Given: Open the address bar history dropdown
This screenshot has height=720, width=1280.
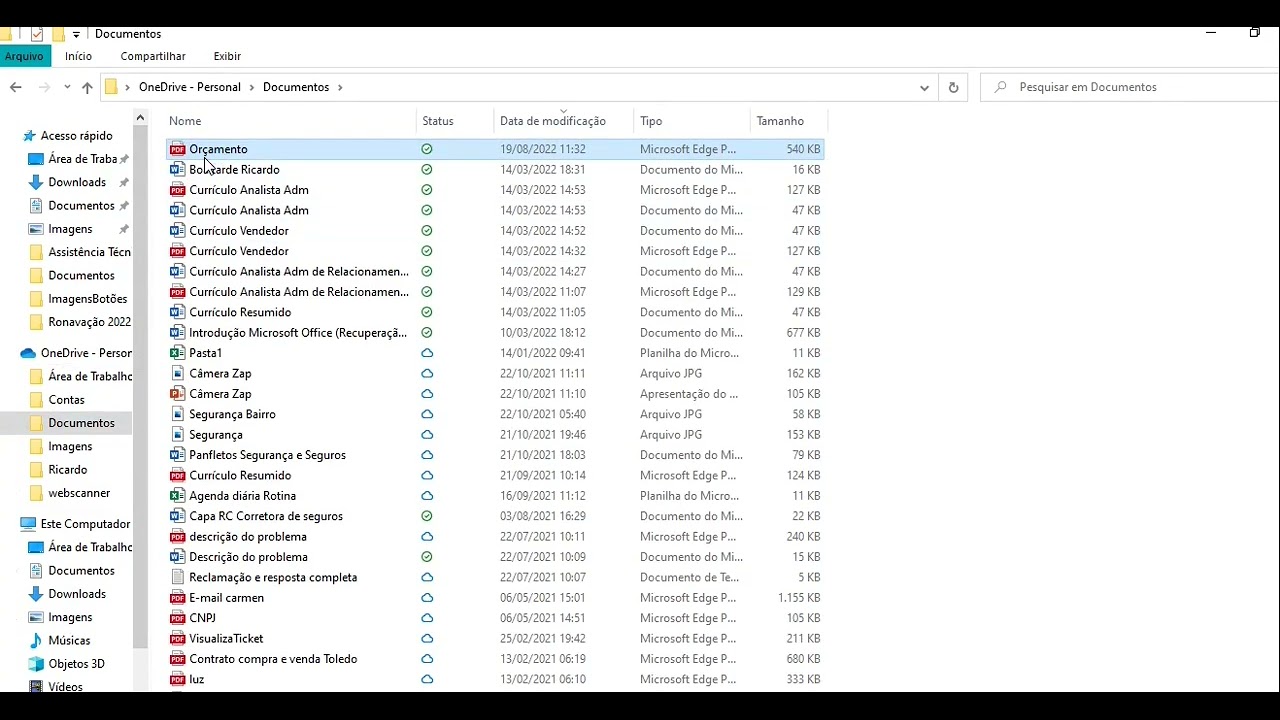Looking at the screenshot, I should point(924,87).
